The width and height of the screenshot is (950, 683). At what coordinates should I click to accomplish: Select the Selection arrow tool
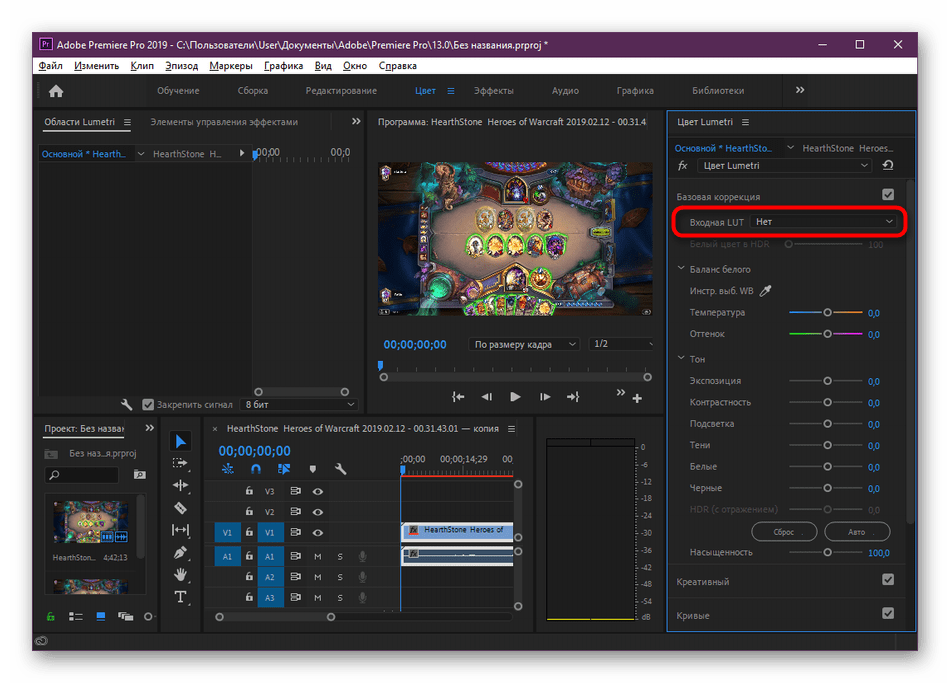(180, 441)
